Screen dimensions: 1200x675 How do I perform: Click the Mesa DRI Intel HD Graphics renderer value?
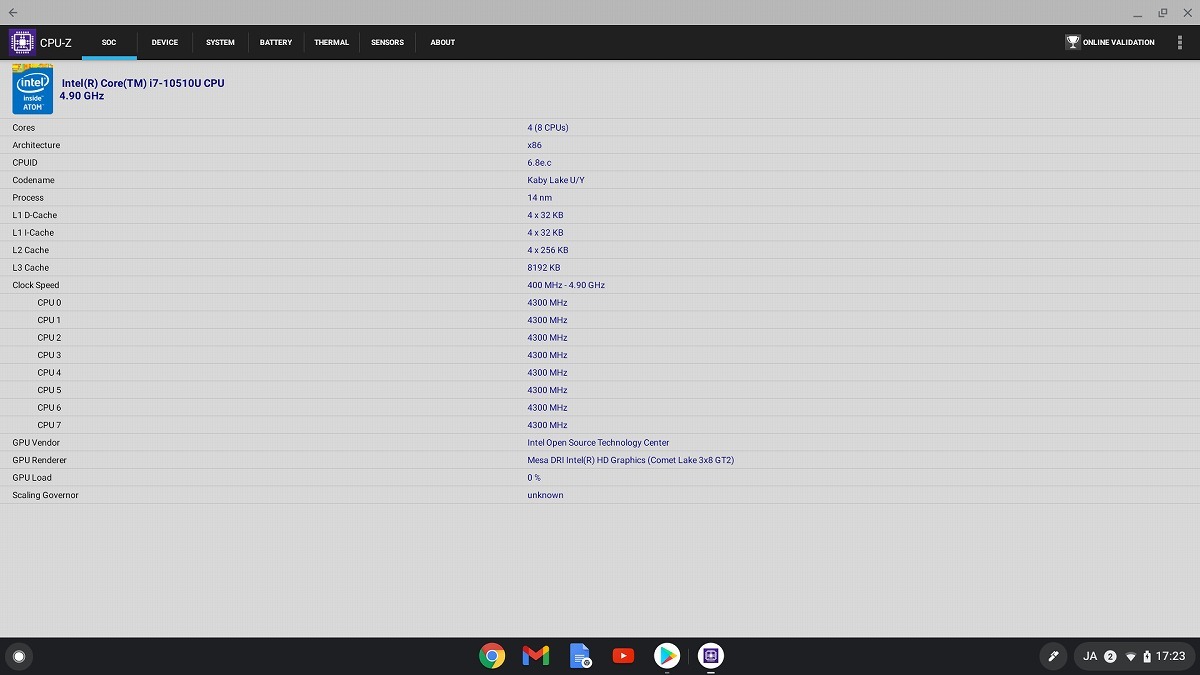[631, 460]
